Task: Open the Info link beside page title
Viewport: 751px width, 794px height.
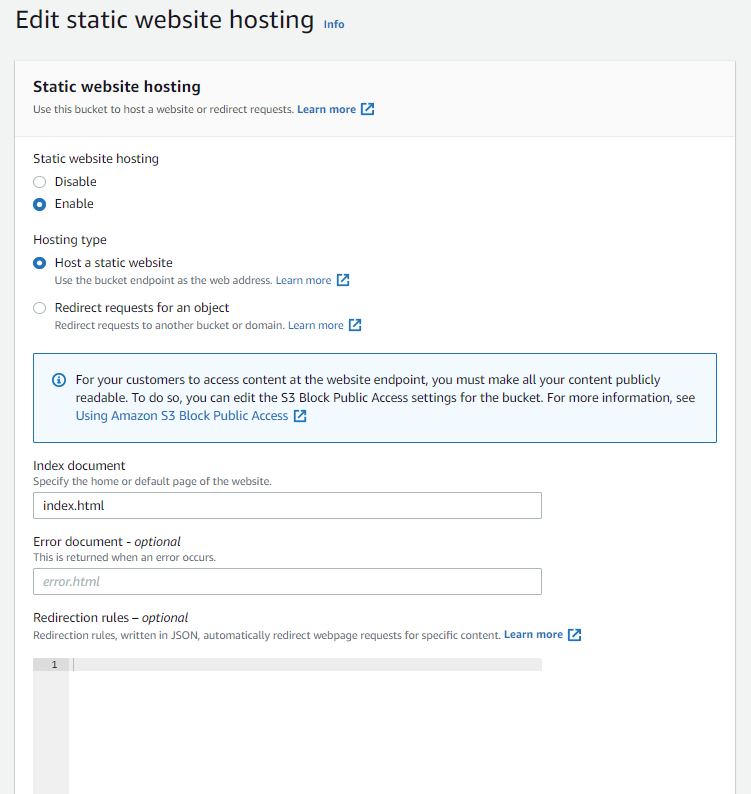Action: (x=334, y=24)
